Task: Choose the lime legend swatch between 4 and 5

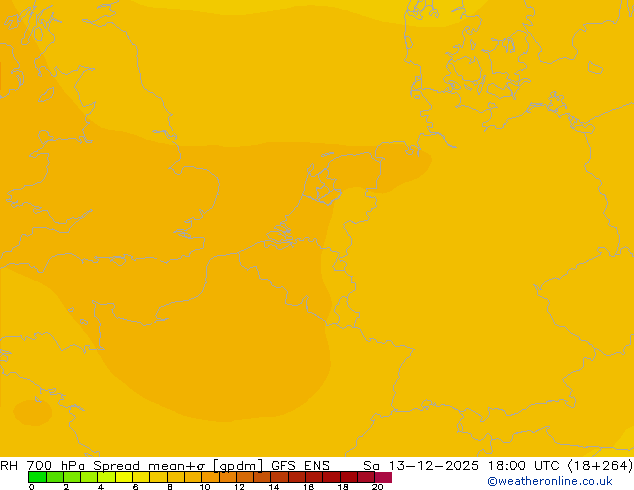Action: tap(106, 477)
